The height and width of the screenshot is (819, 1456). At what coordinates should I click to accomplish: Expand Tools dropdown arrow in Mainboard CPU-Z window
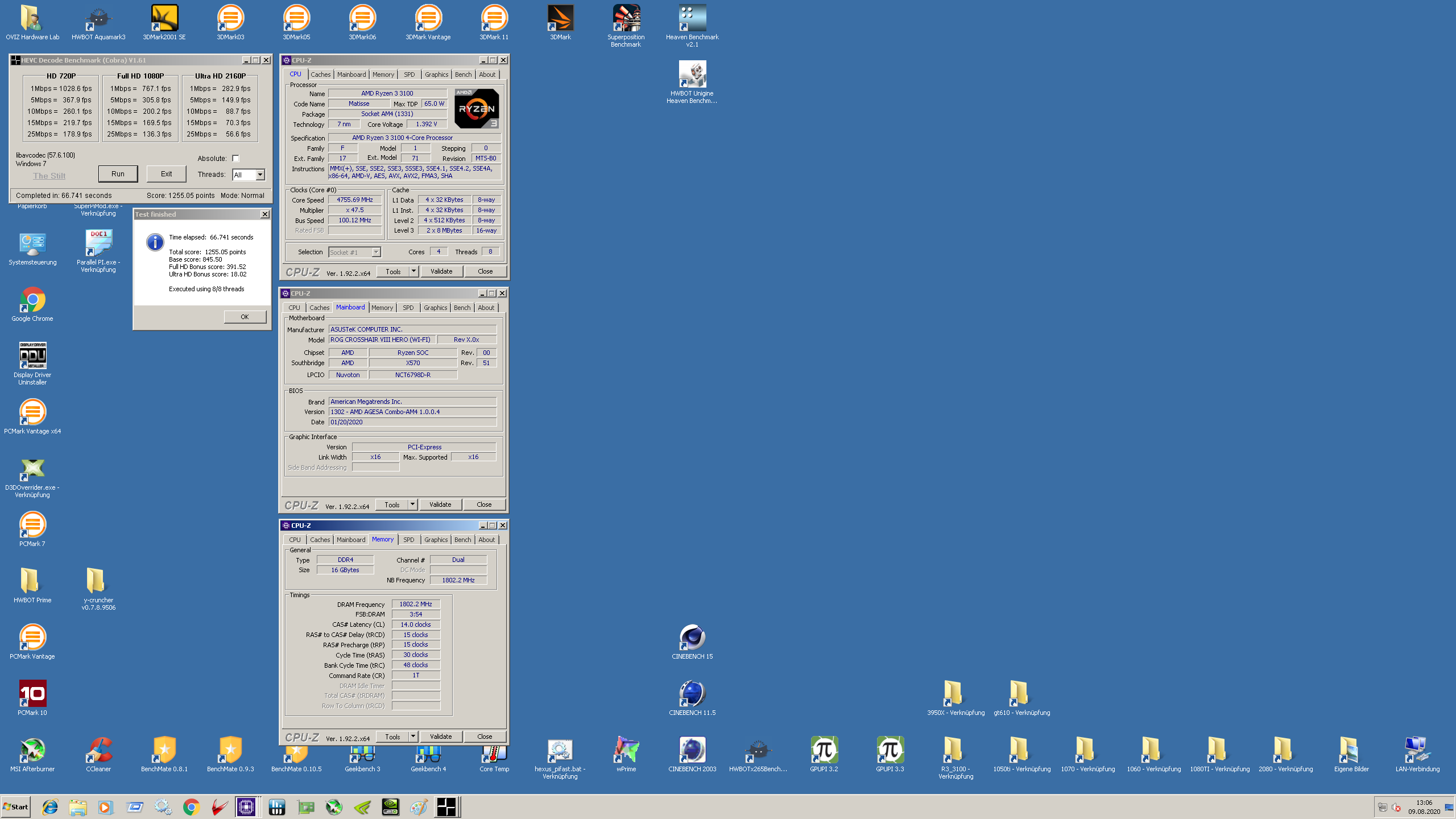(412, 504)
